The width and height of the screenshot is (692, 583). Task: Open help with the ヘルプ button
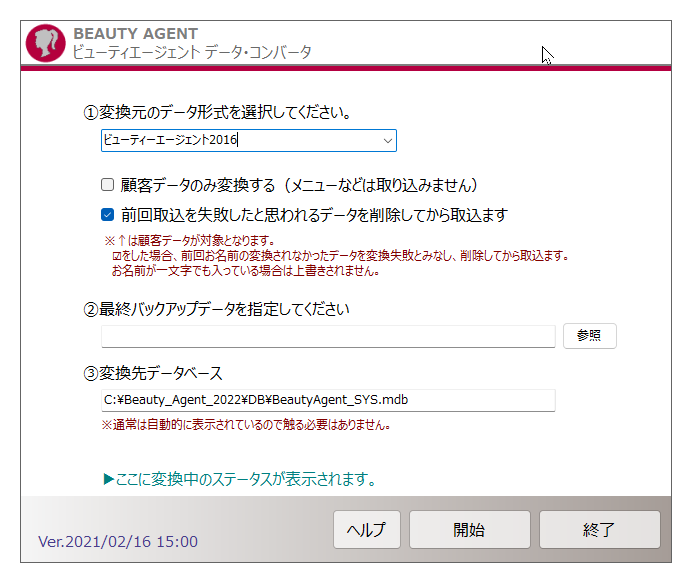(367, 530)
